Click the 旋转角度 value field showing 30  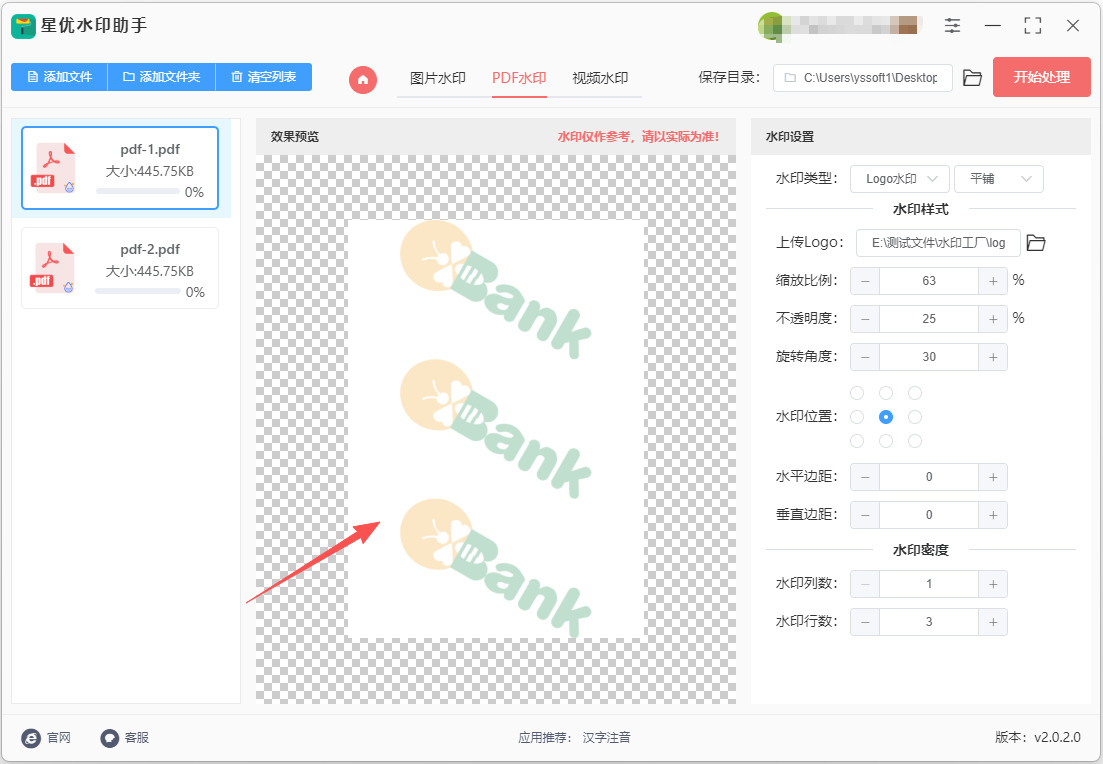(929, 357)
